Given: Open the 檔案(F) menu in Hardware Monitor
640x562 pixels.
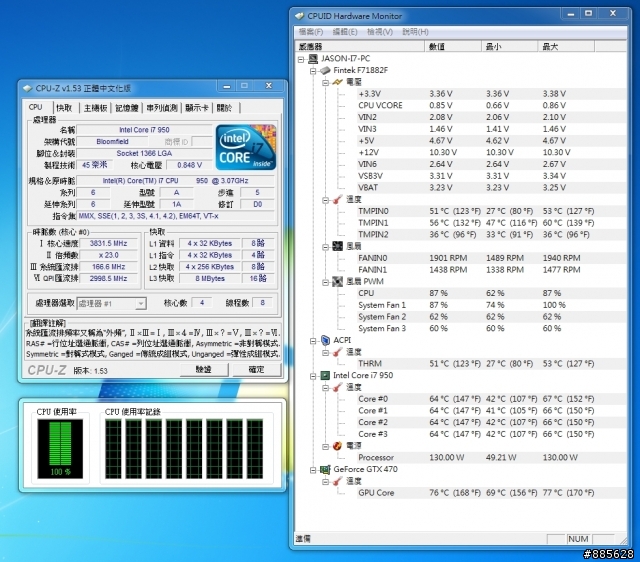Looking at the screenshot, I should [311, 32].
